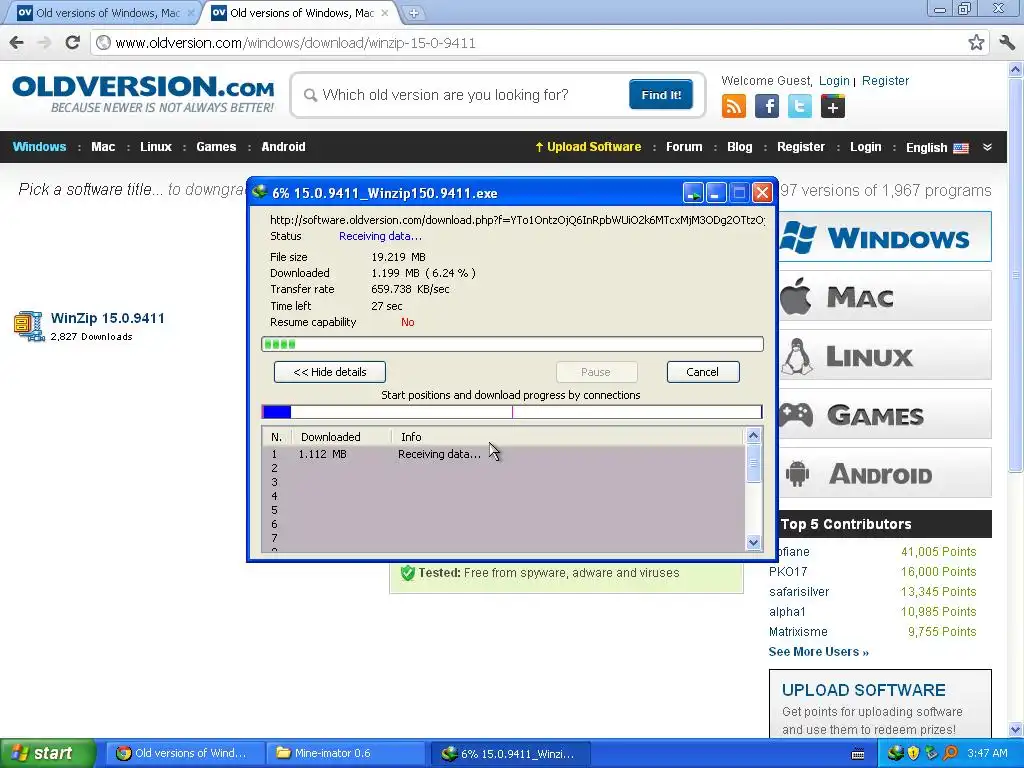This screenshot has height=768, width=1024.
Task: Open a new browser tab
Action: pyautogui.click(x=413, y=12)
